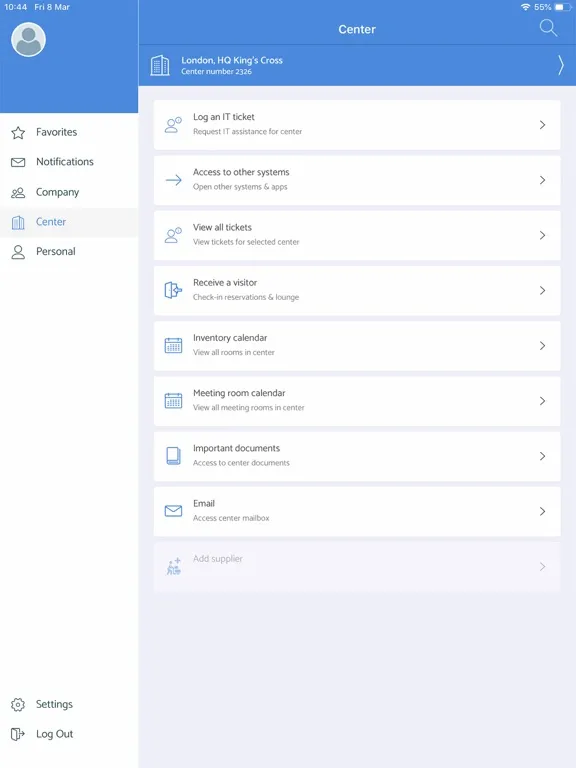The width and height of the screenshot is (576, 768).
Task: Click 'Request IT assistance for center' subtitle
Action: pyautogui.click(x=247, y=132)
